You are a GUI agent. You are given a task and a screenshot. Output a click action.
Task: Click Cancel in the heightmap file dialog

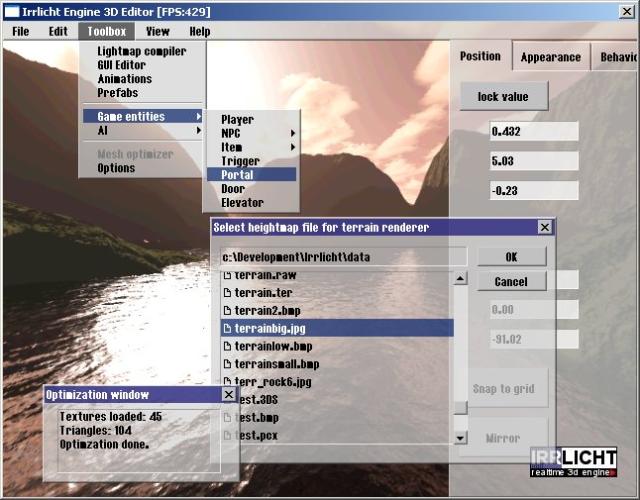point(511,282)
